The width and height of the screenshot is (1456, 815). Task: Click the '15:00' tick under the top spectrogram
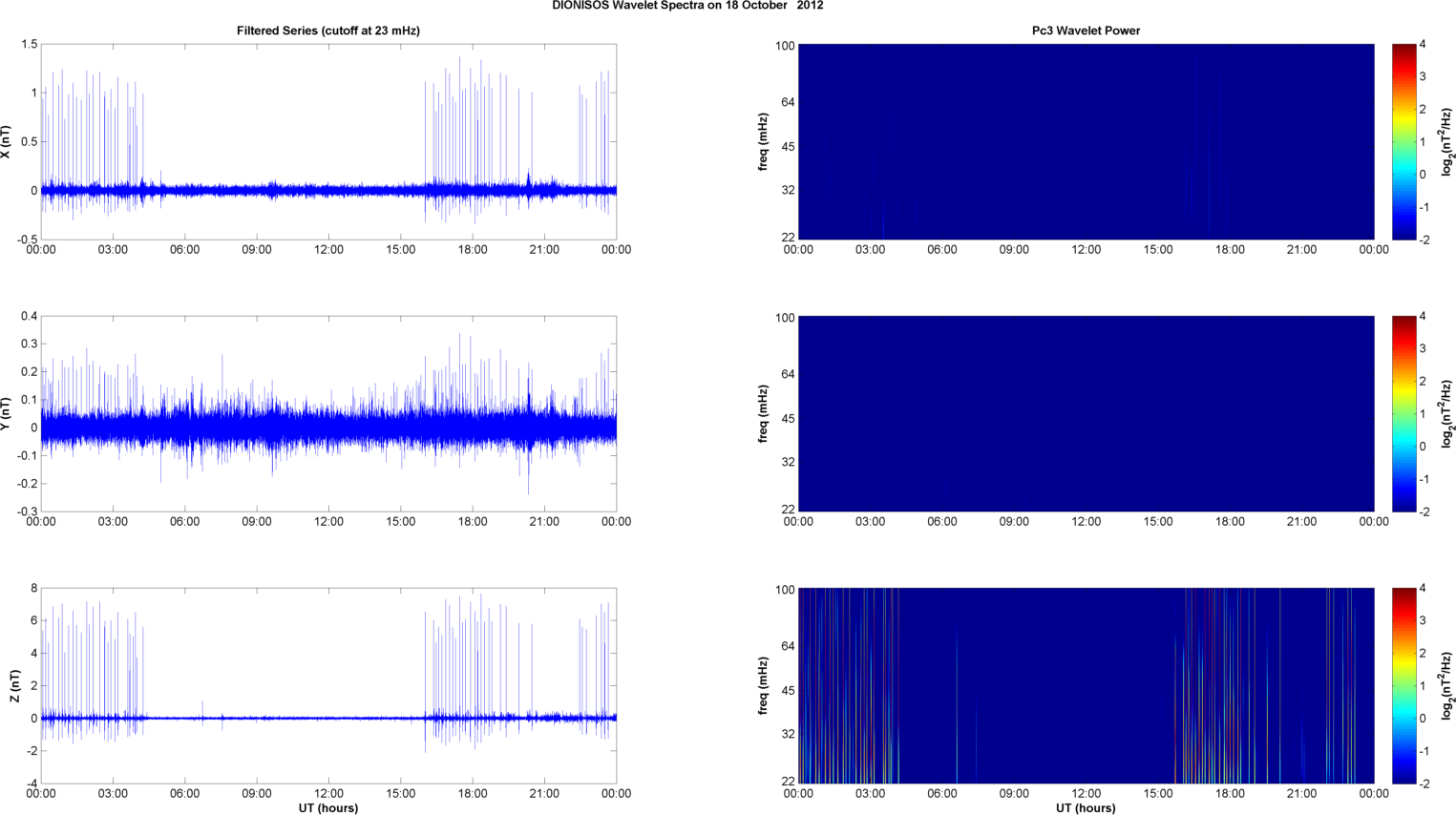coord(1158,250)
